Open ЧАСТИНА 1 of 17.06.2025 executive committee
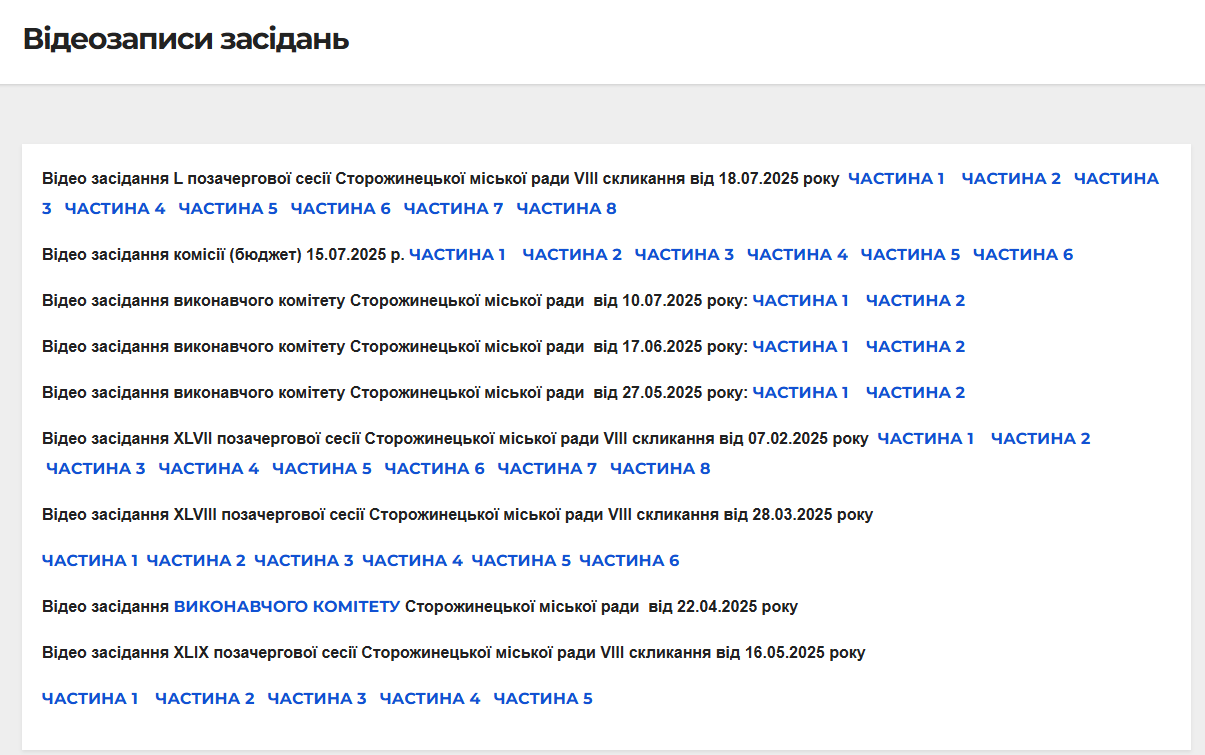1205x755 pixels. click(x=800, y=347)
